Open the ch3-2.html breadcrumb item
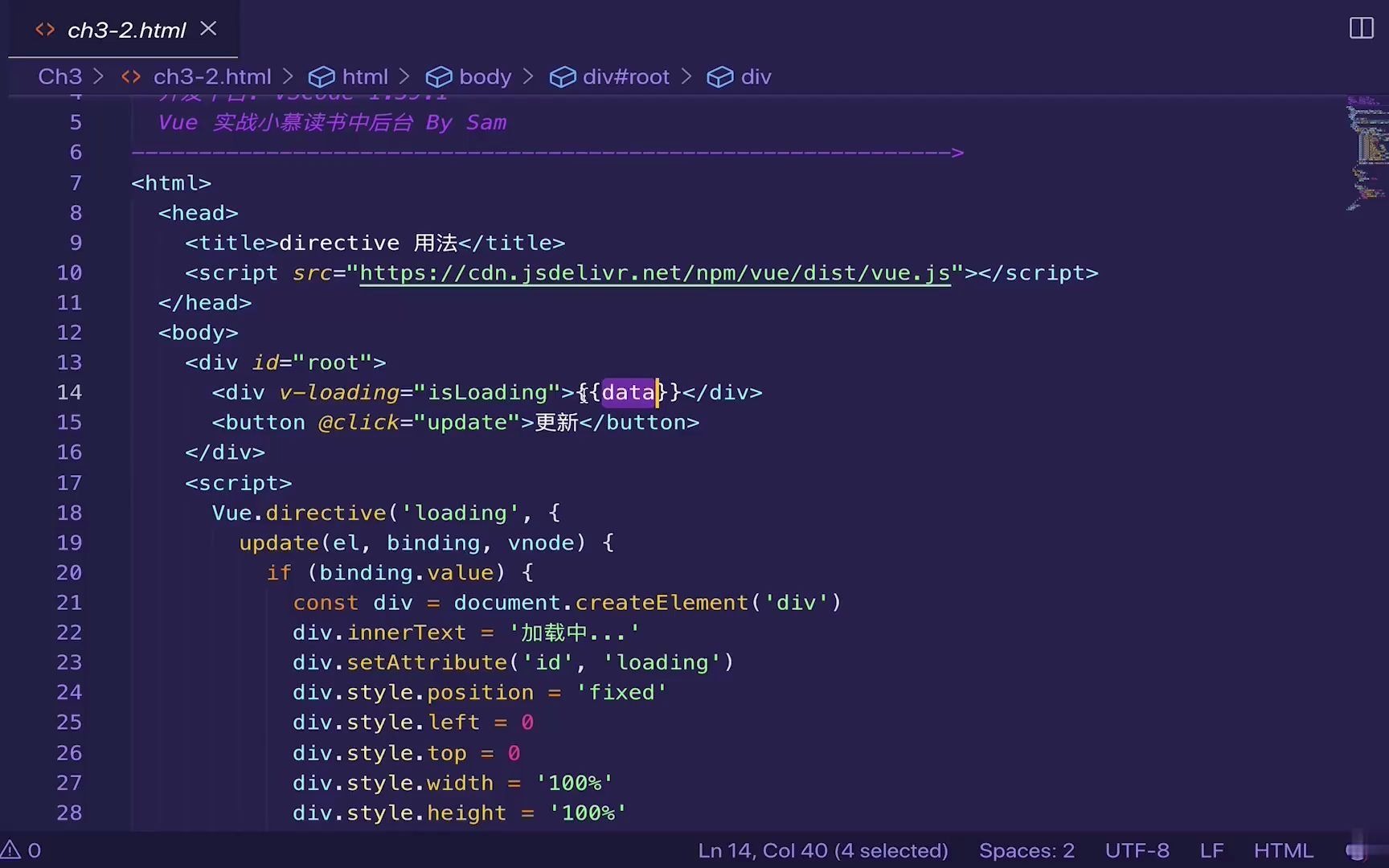This screenshot has width=1389, height=868. tap(212, 76)
